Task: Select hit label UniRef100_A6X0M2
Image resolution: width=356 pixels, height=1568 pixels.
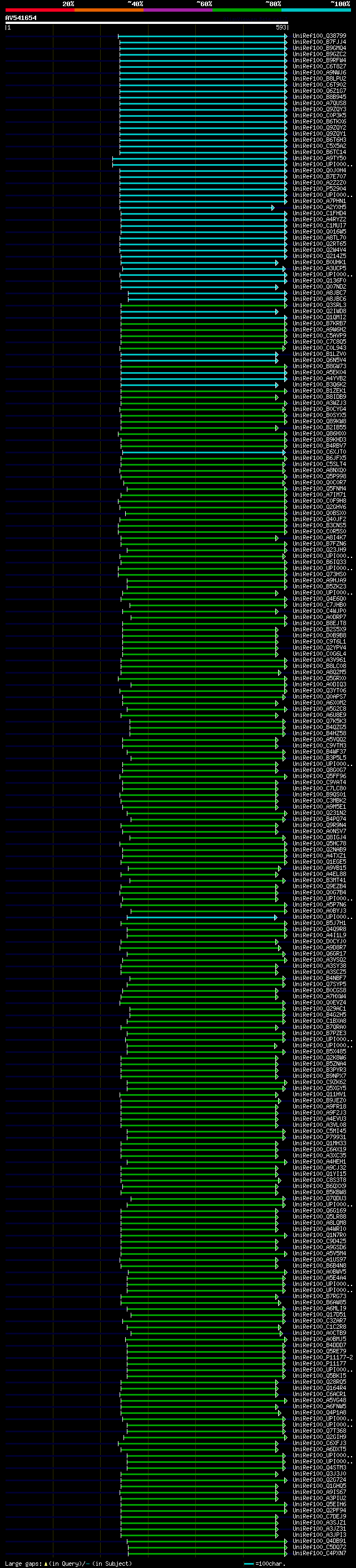Action: tap(319, 703)
